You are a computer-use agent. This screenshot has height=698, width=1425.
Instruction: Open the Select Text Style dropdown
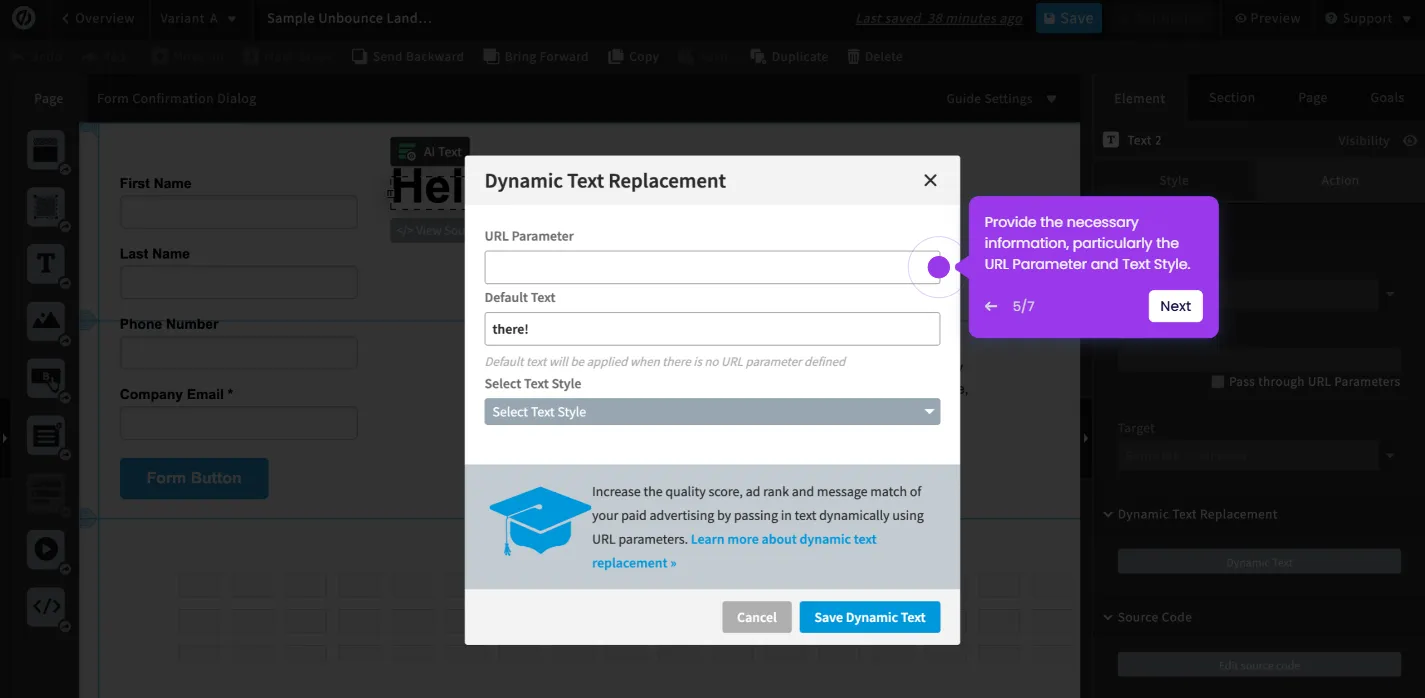[x=712, y=412]
